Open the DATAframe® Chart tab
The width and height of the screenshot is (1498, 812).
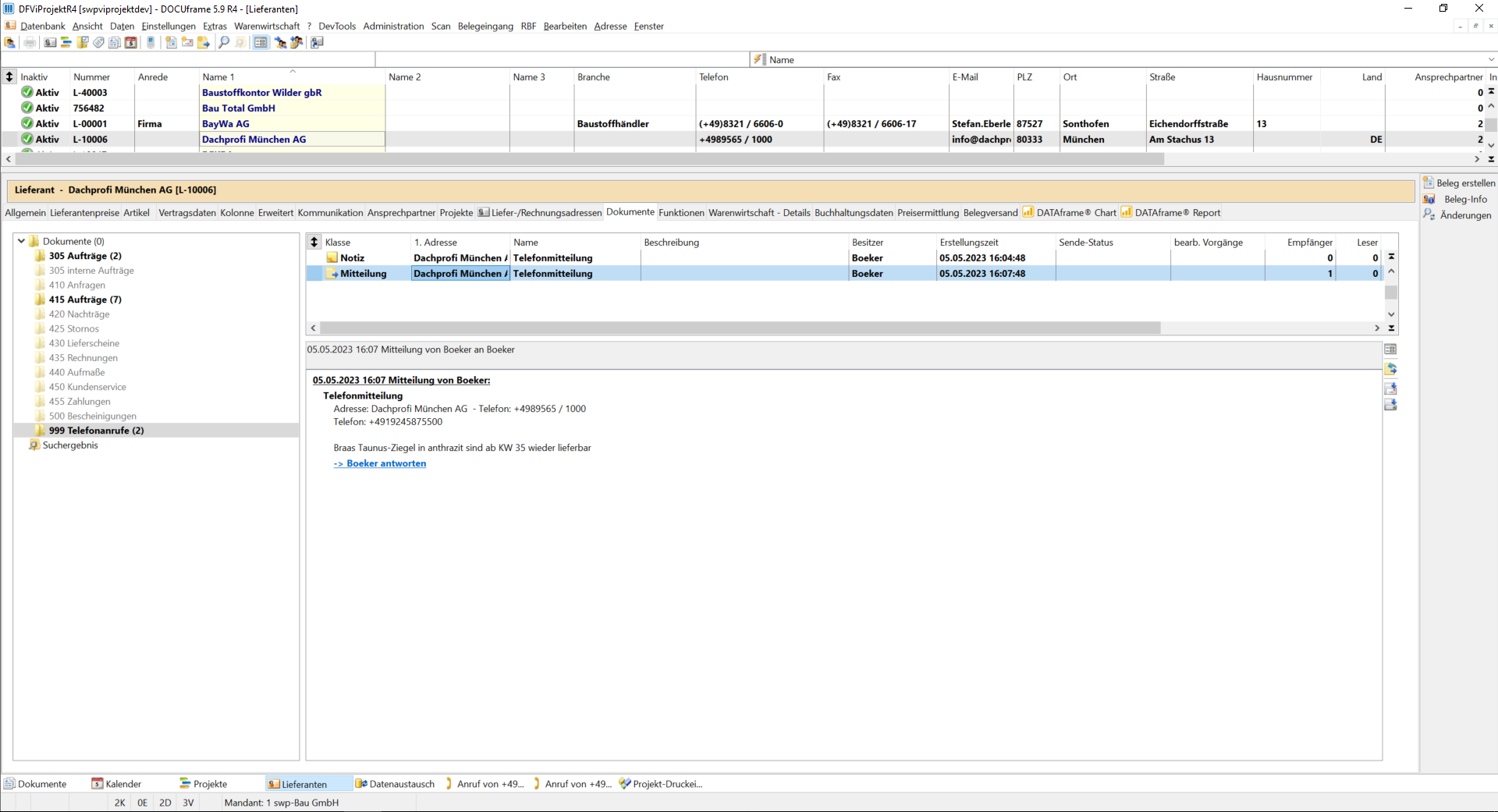click(1070, 213)
